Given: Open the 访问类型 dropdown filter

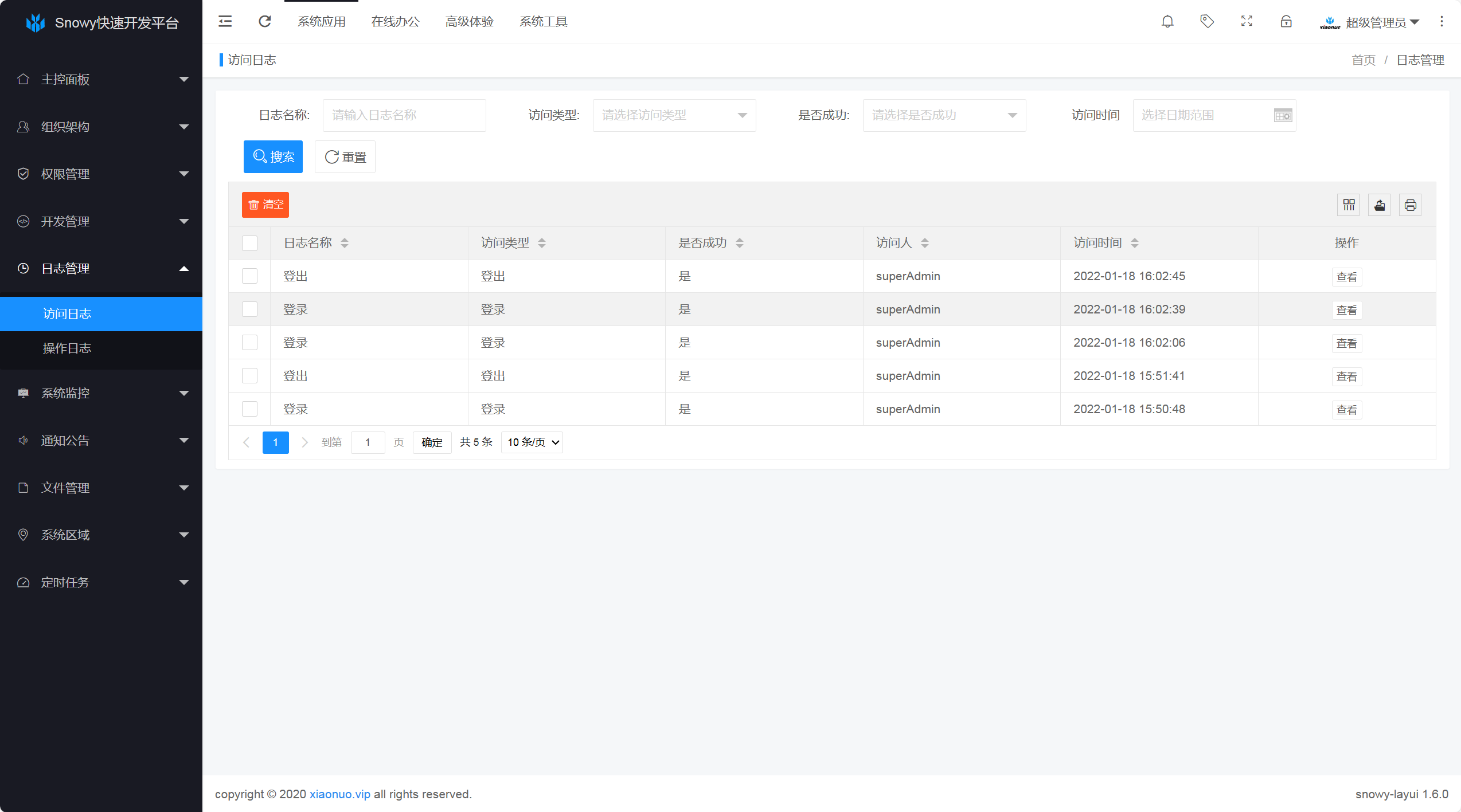Looking at the screenshot, I should [x=674, y=115].
